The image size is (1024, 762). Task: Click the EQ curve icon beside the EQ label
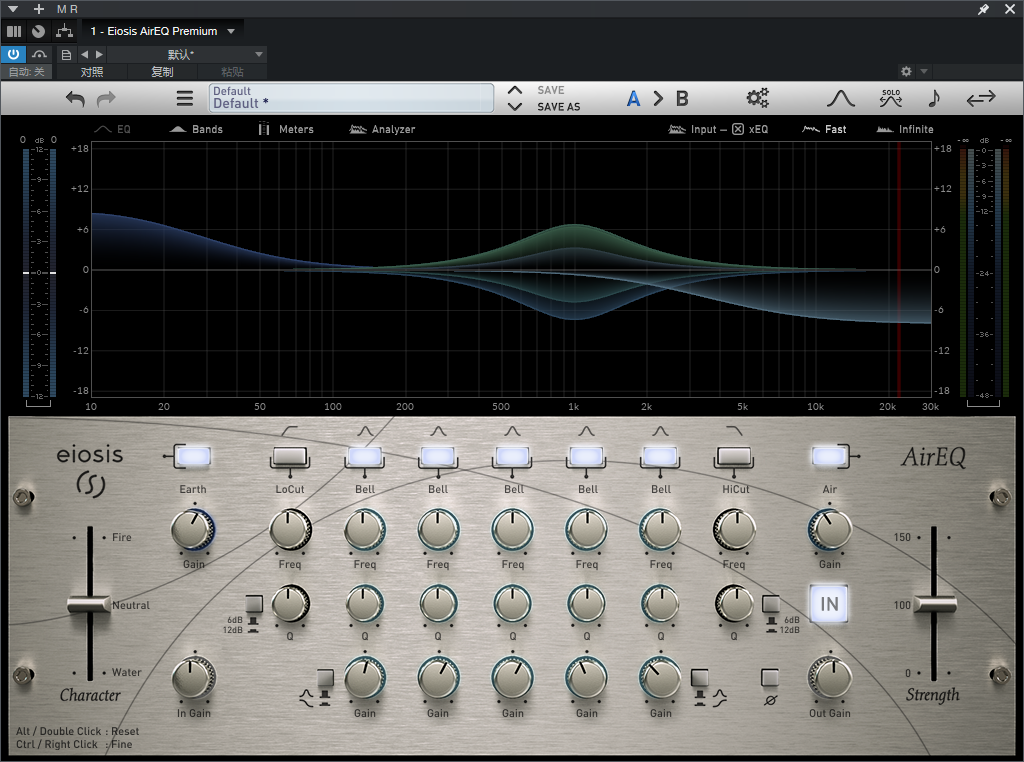pos(103,129)
